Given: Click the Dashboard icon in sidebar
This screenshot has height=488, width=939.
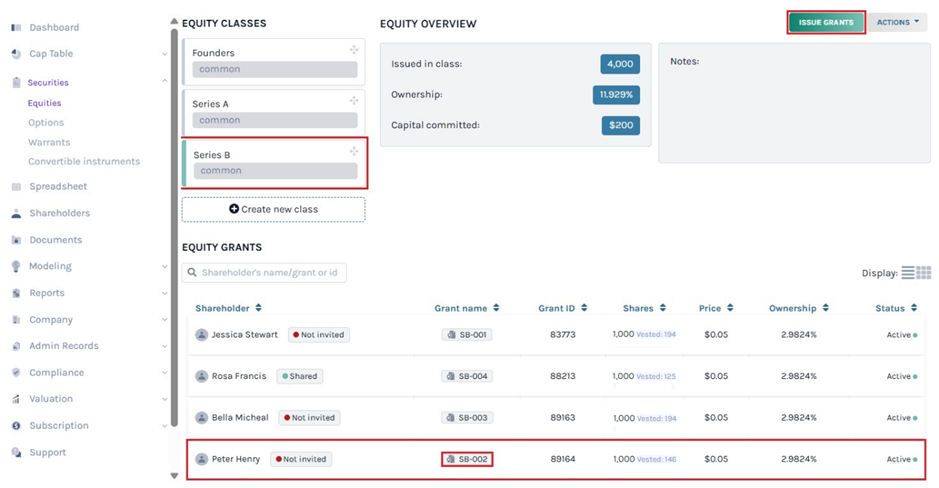Looking at the screenshot, I should [16, 27].
